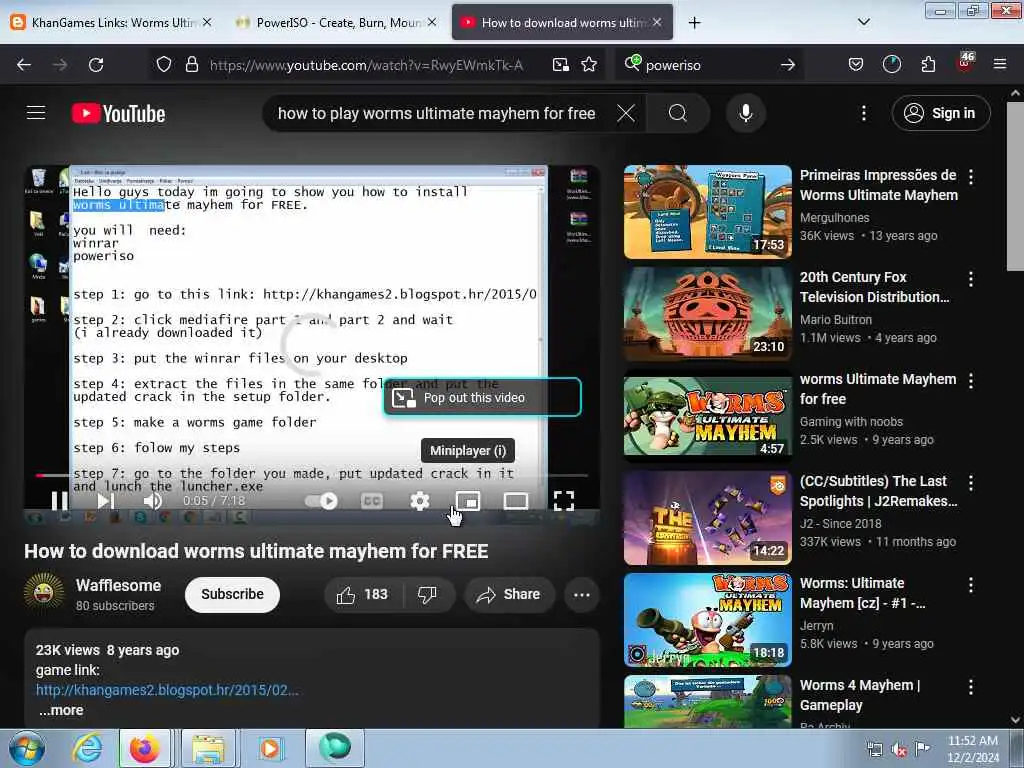
Task: Like the video with 183 likes
Action: [363, 594]
